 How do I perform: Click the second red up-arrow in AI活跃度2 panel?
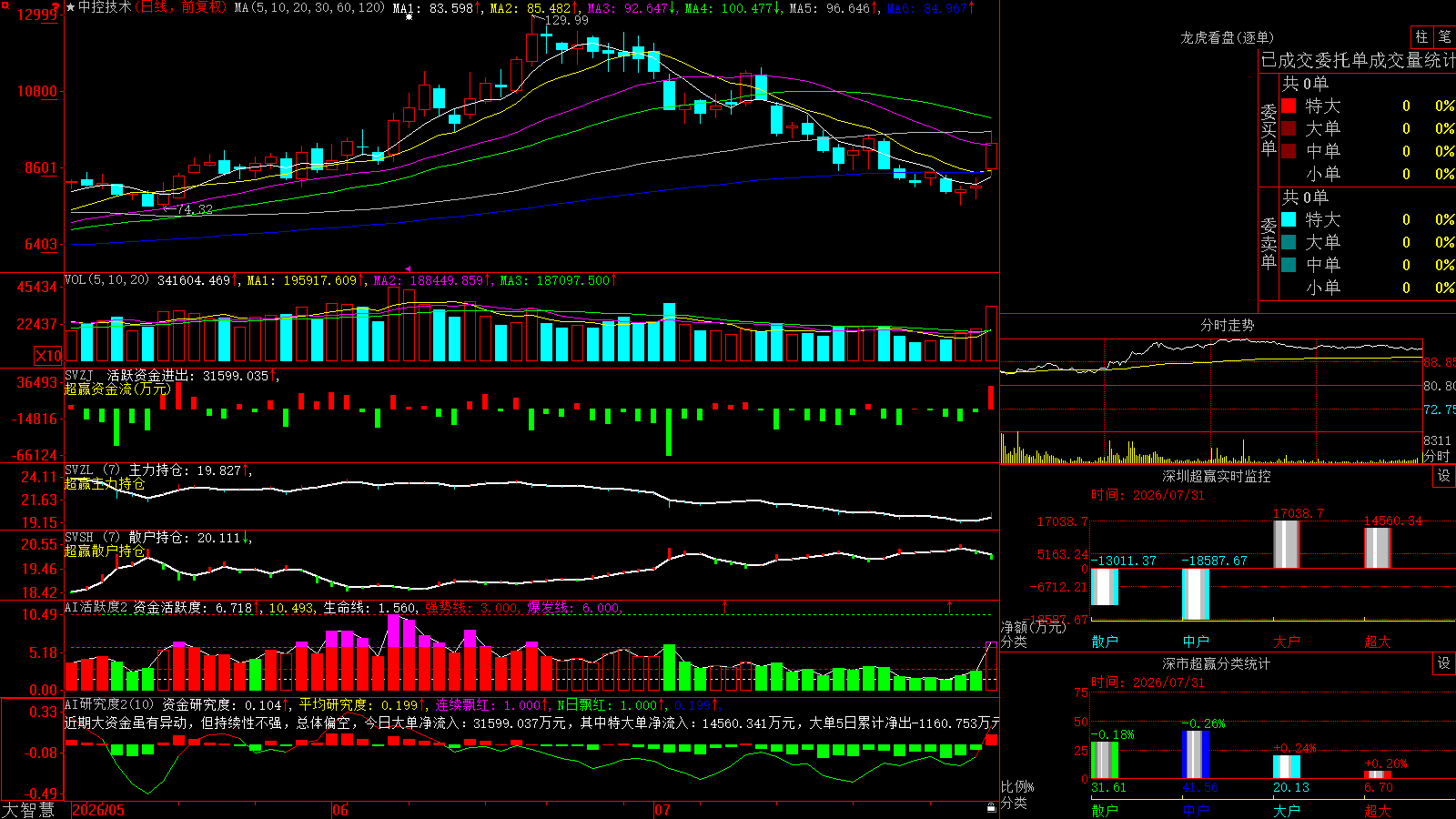tap(949, 605)
